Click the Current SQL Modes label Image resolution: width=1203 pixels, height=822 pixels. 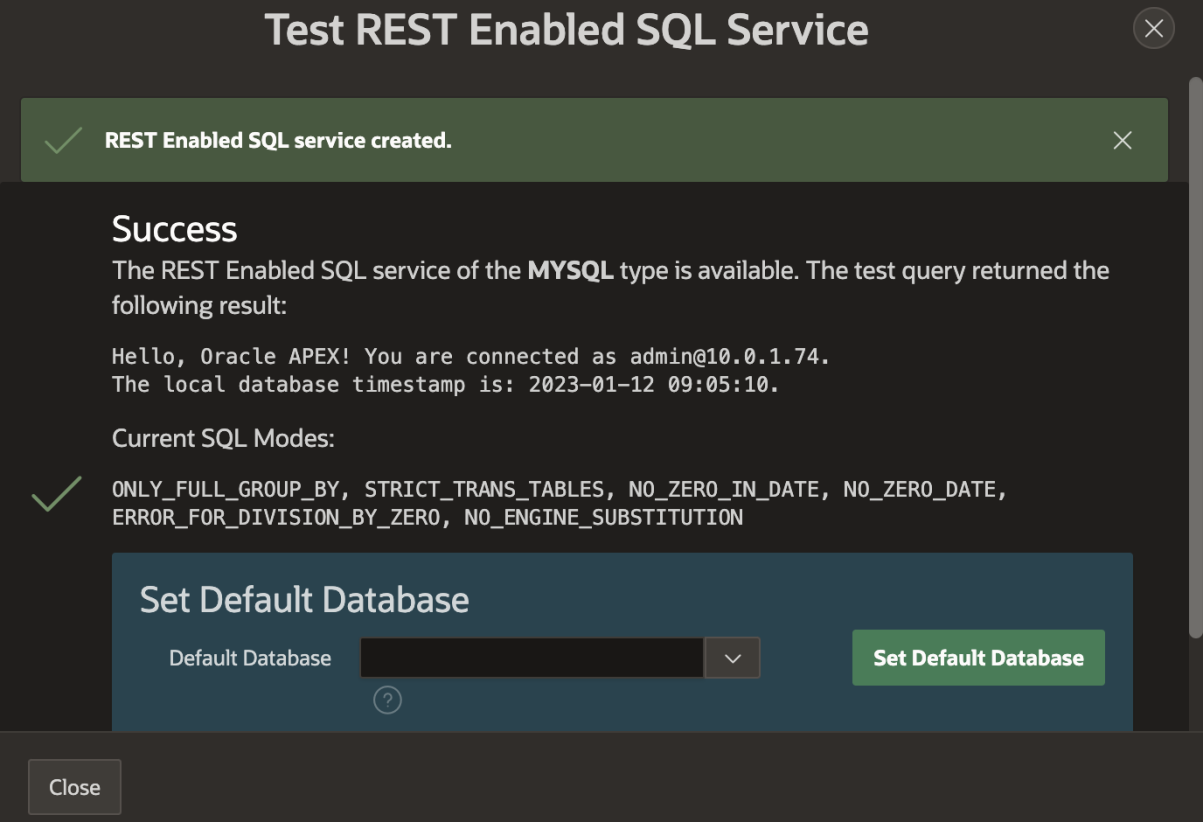tap(222, 438)
